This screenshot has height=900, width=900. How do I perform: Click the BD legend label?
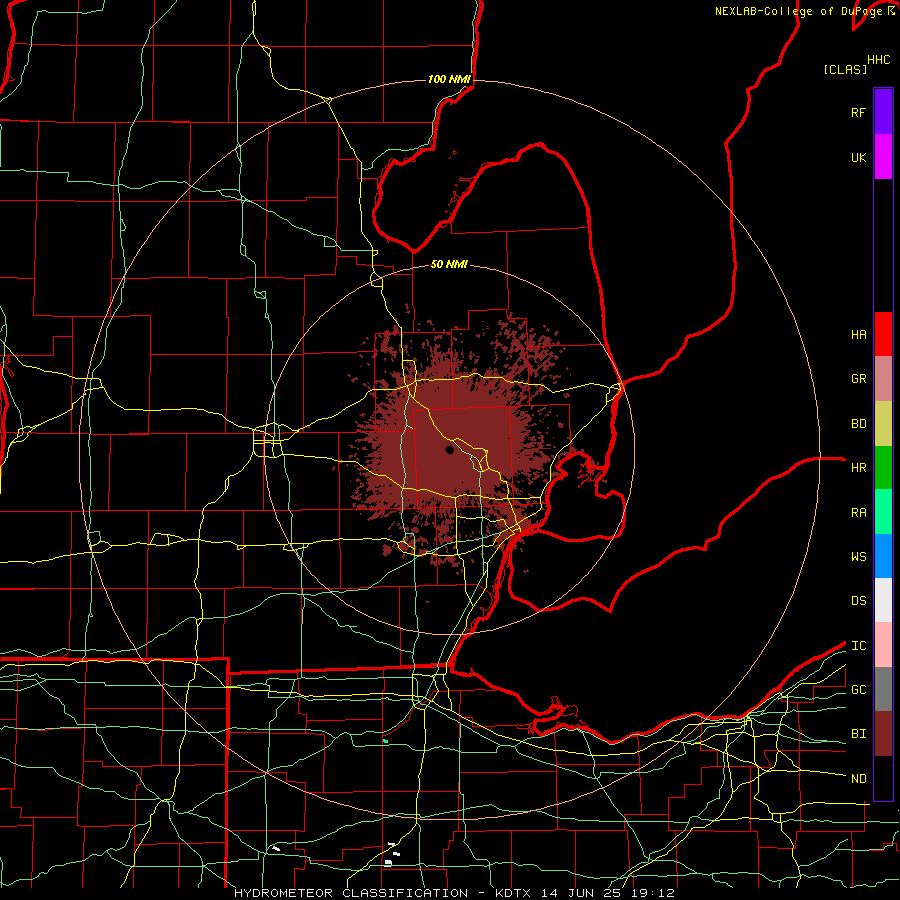(858, 424)
